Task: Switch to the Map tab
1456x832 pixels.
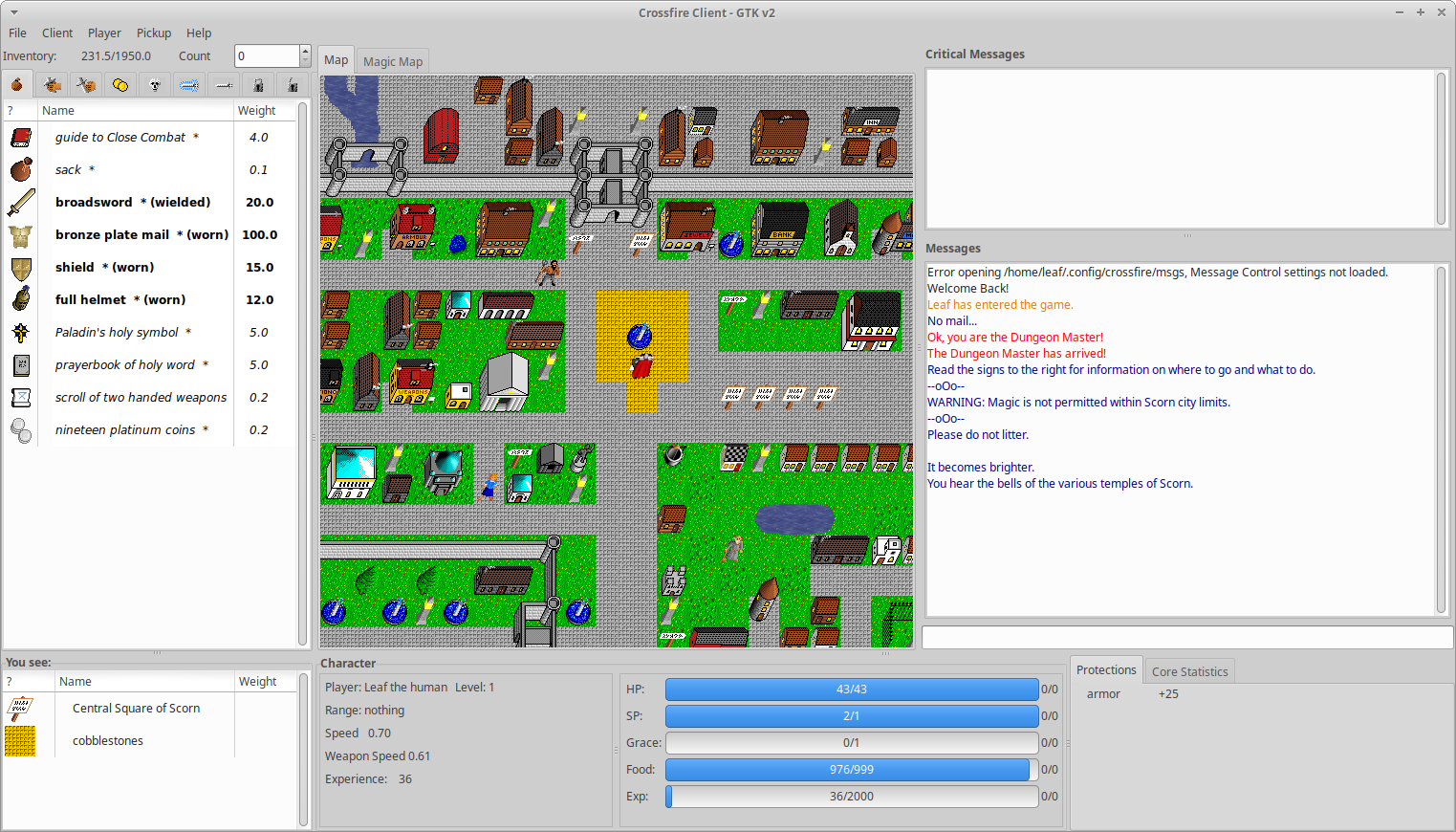Action: [337, 59]
